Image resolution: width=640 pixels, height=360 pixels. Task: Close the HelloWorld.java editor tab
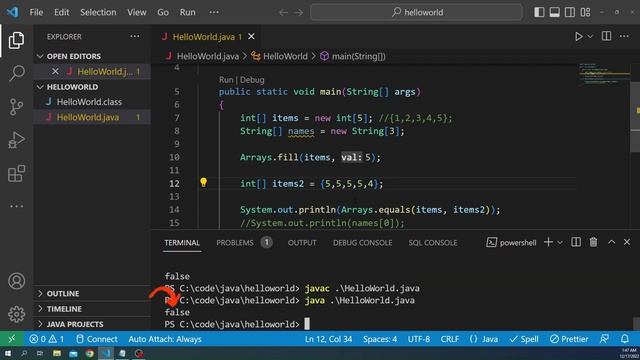tap(251, 36)
